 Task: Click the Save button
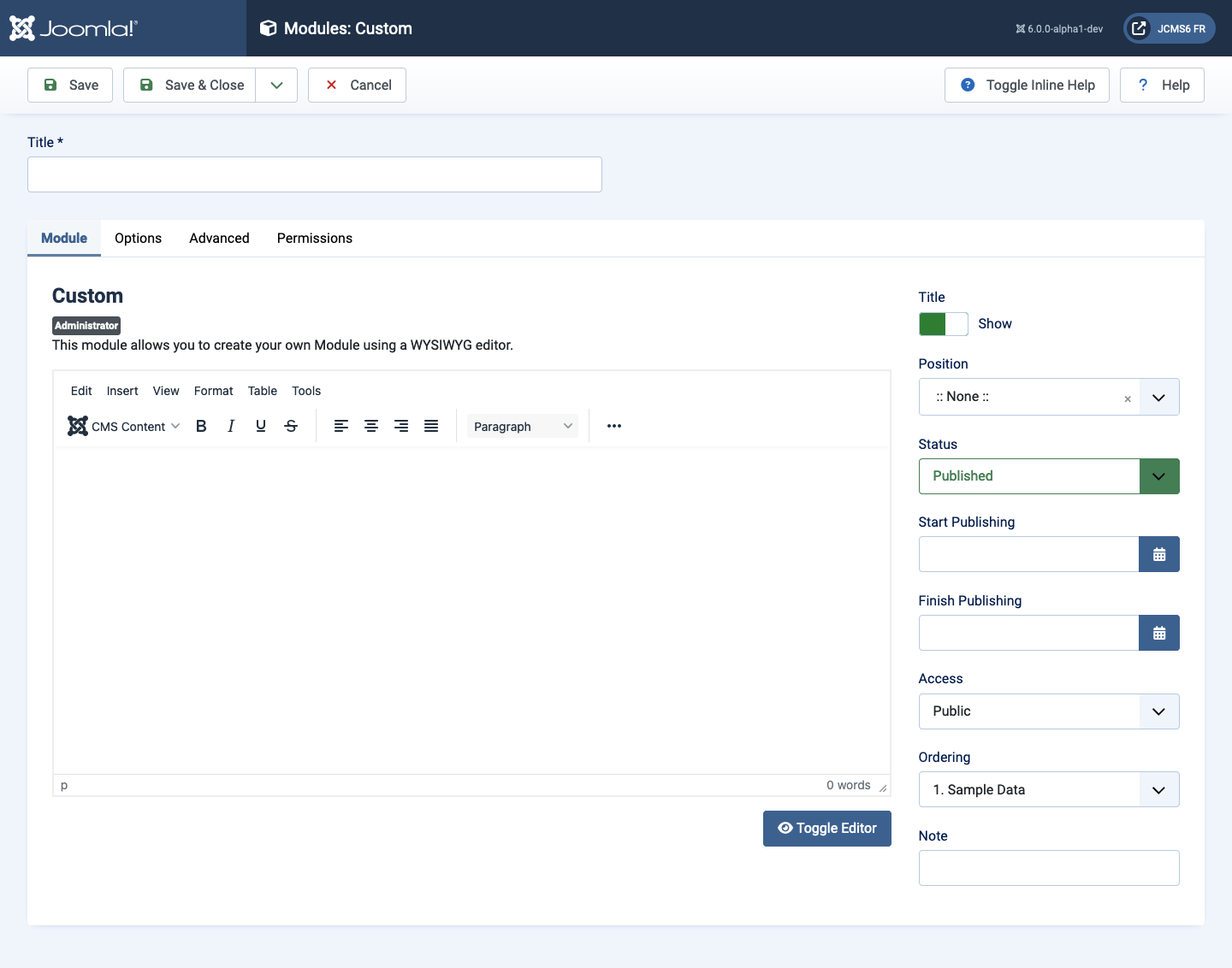pyautogui.click(x=70, y=85)
